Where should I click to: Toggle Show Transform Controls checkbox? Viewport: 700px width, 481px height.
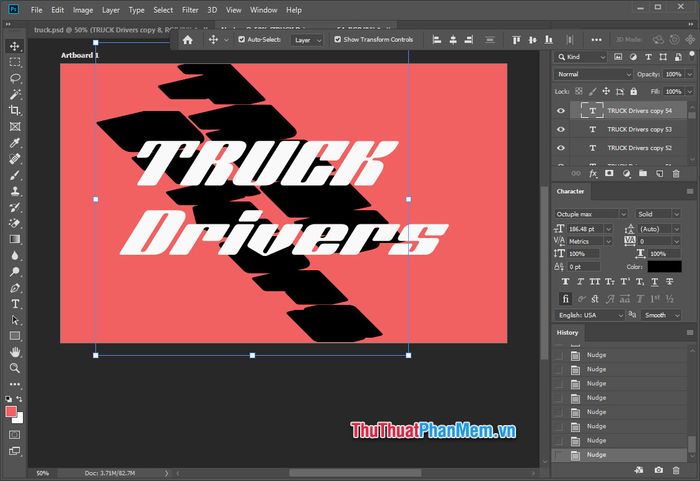337,40
